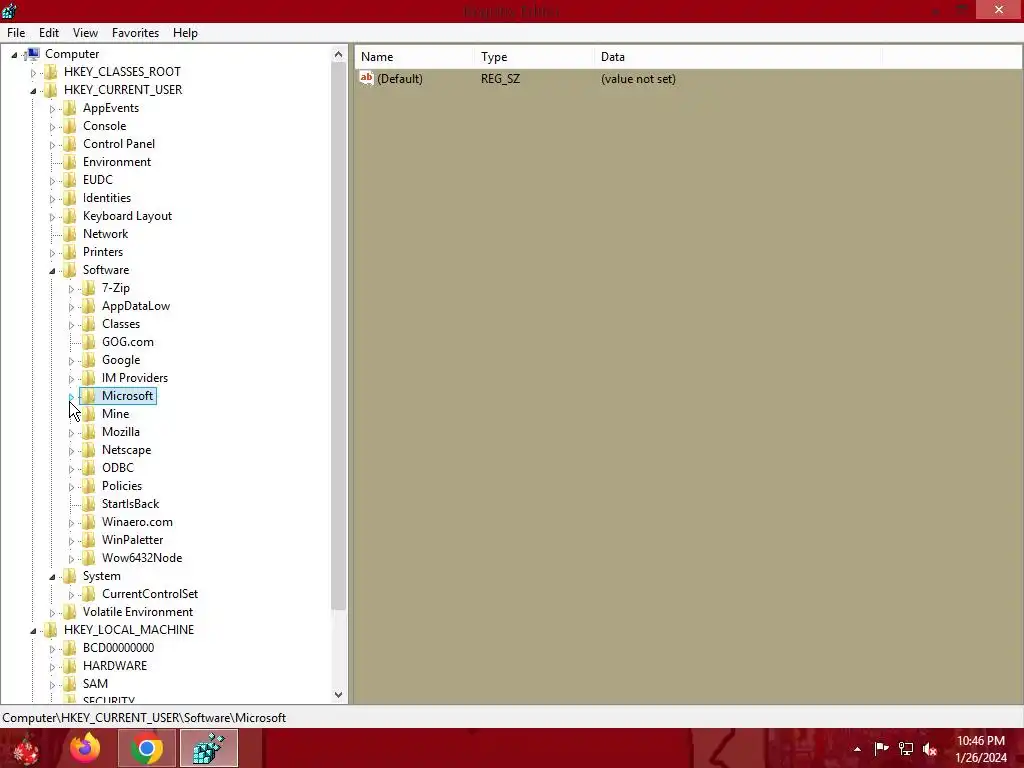
Task: Collapse the System key arrow
Action: point(52,577)
